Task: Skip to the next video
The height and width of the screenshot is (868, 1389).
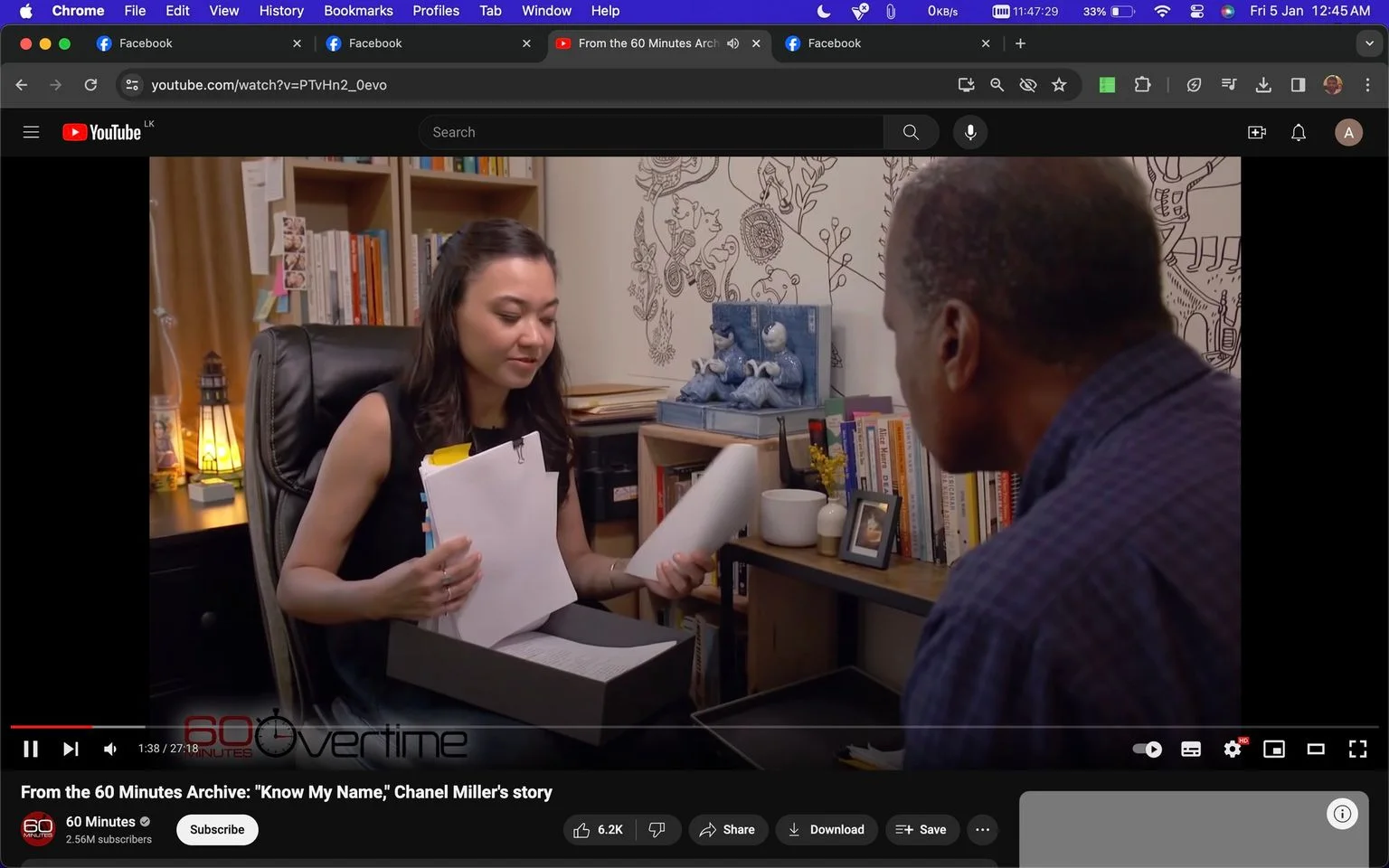Action: click(x=71, y=749)
